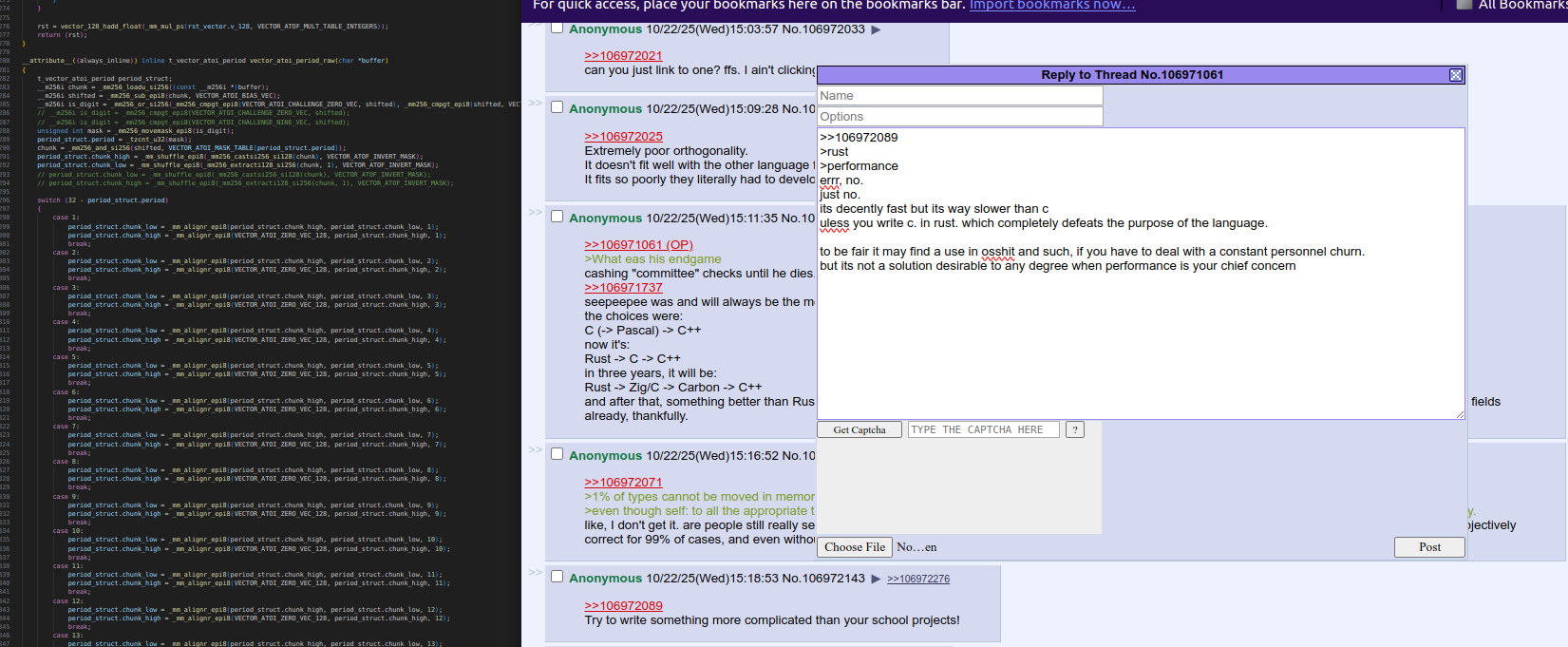The width and height of the screenshot is (1568, 647).
Task: Click text 'Rust -> Zig/C -> Carbon -> C++'
Action: (673, 388)
